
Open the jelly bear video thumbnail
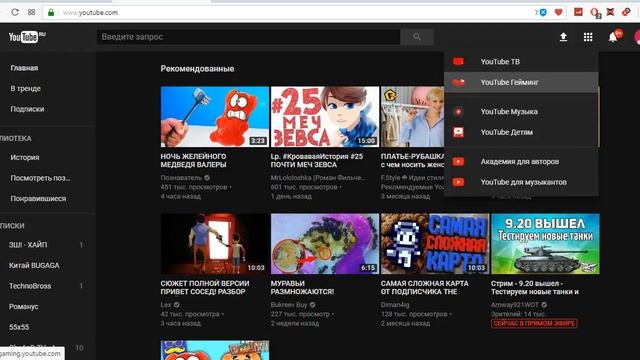click(215, 116)
